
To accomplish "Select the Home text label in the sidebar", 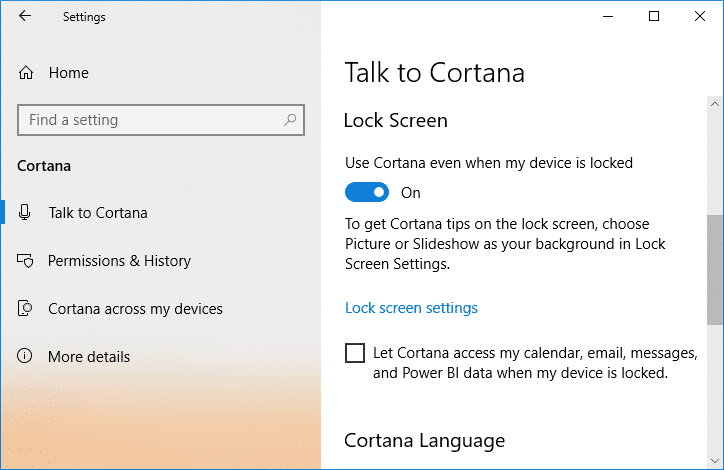I will pos(69,72).
